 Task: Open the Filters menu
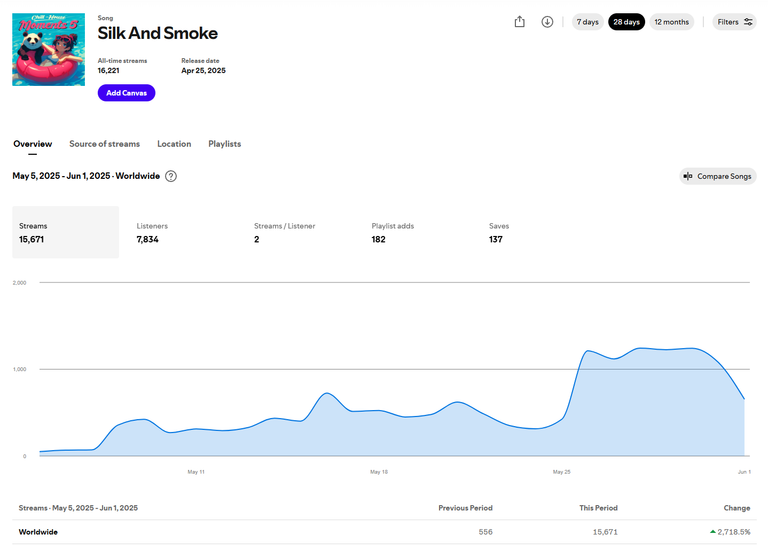734,22
